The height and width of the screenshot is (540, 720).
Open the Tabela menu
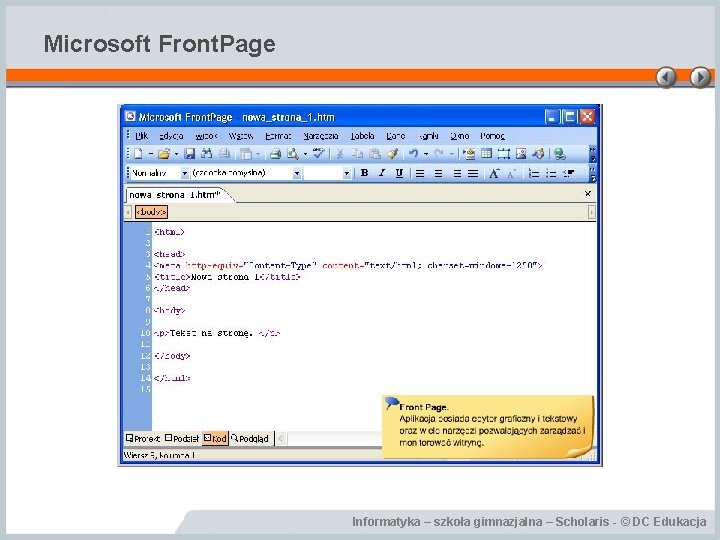(x=362, y=136)
